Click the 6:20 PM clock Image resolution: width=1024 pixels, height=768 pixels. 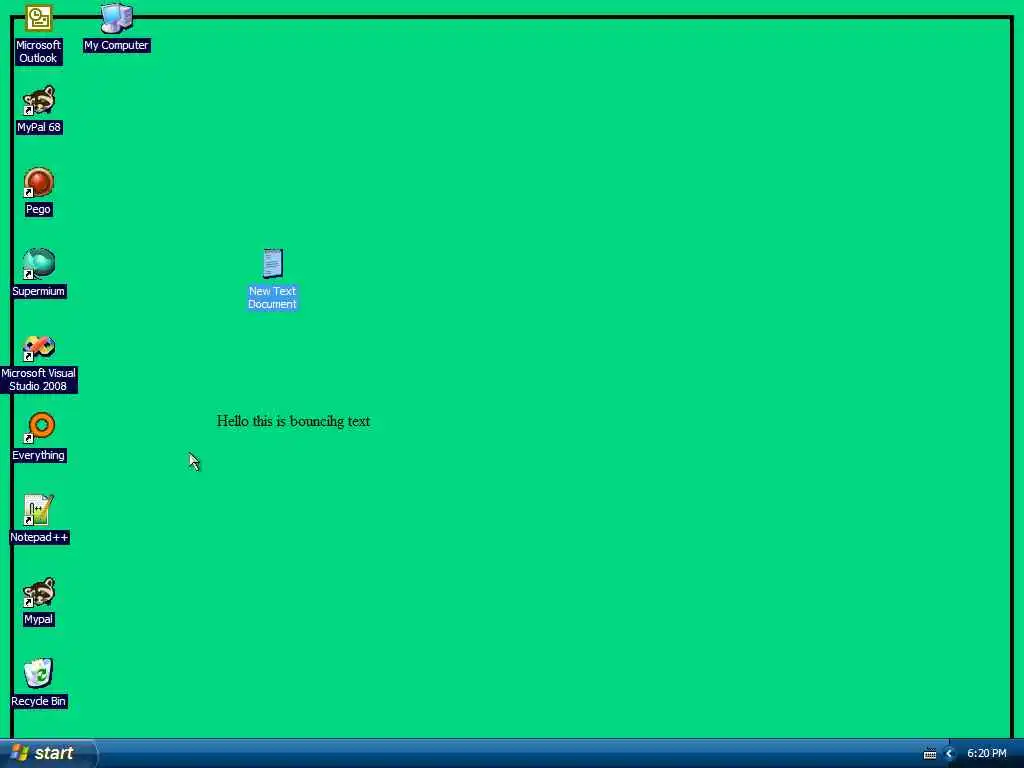click(987, 754)
